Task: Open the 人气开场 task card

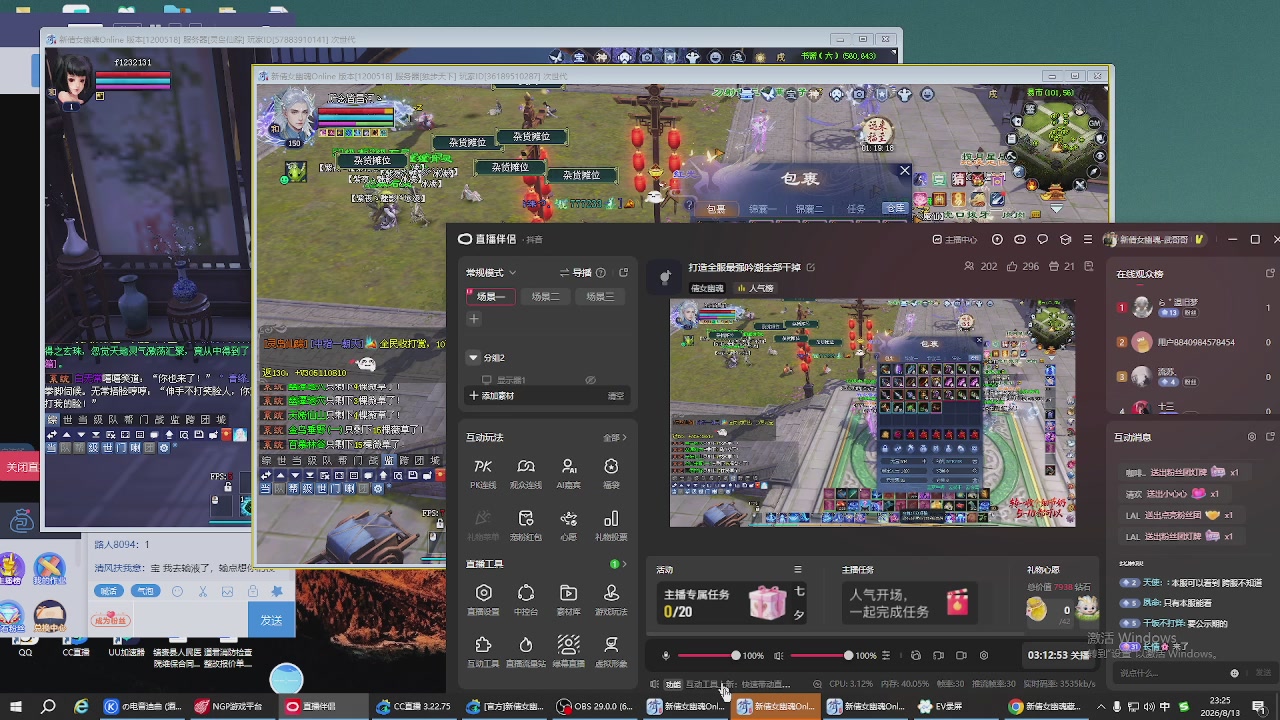Action: tap(909, 603)
